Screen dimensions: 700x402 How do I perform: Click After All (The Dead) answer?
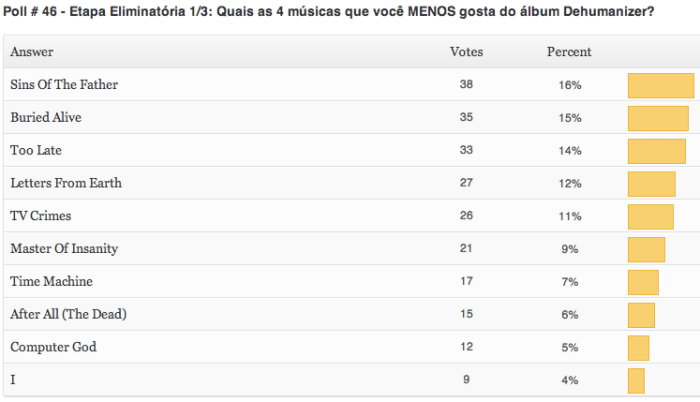pyautogui.click(x=68, y=315)
